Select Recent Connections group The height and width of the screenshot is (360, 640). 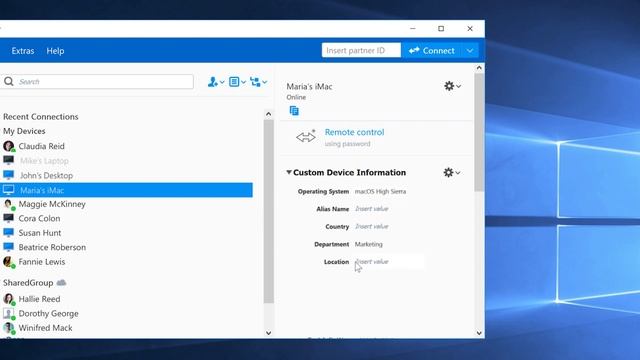point(40,117)
